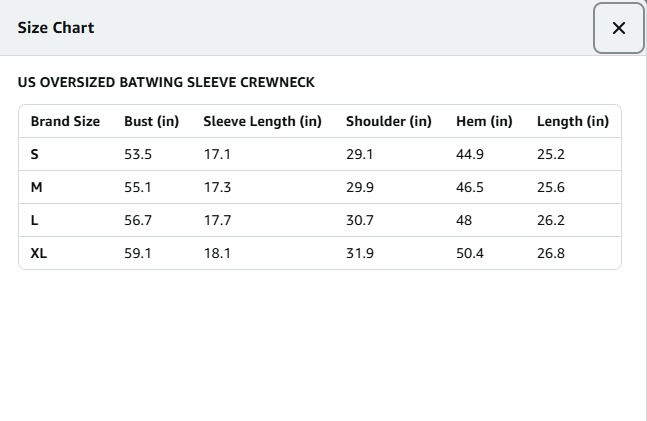Click the Length (in) column header
Image resolution: width=647 pixels, height=421 pixels.
pos(572,121)
